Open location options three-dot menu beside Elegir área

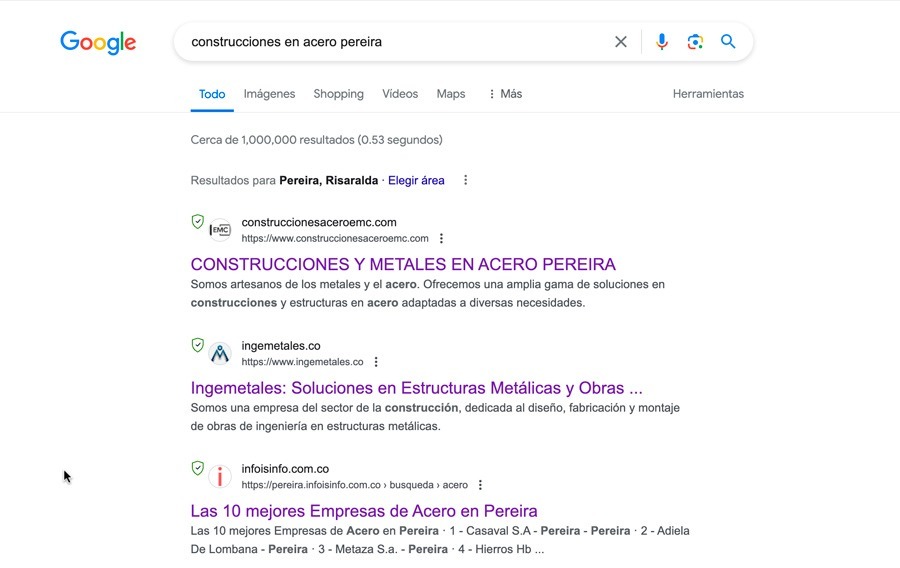(465, 180)
